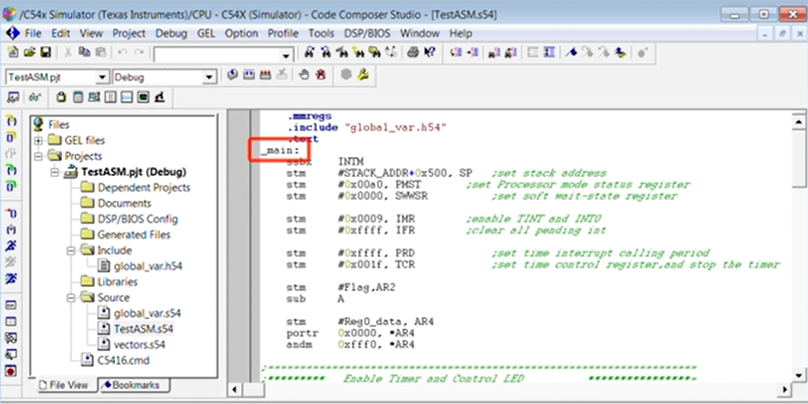Click the context Help pointer icon
This screenshot has width=808, height=404.
pos(430,53)
